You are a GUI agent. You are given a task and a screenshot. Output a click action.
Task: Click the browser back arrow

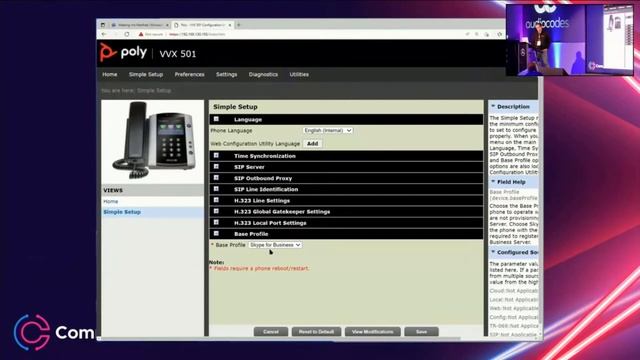tap(104, 34)
